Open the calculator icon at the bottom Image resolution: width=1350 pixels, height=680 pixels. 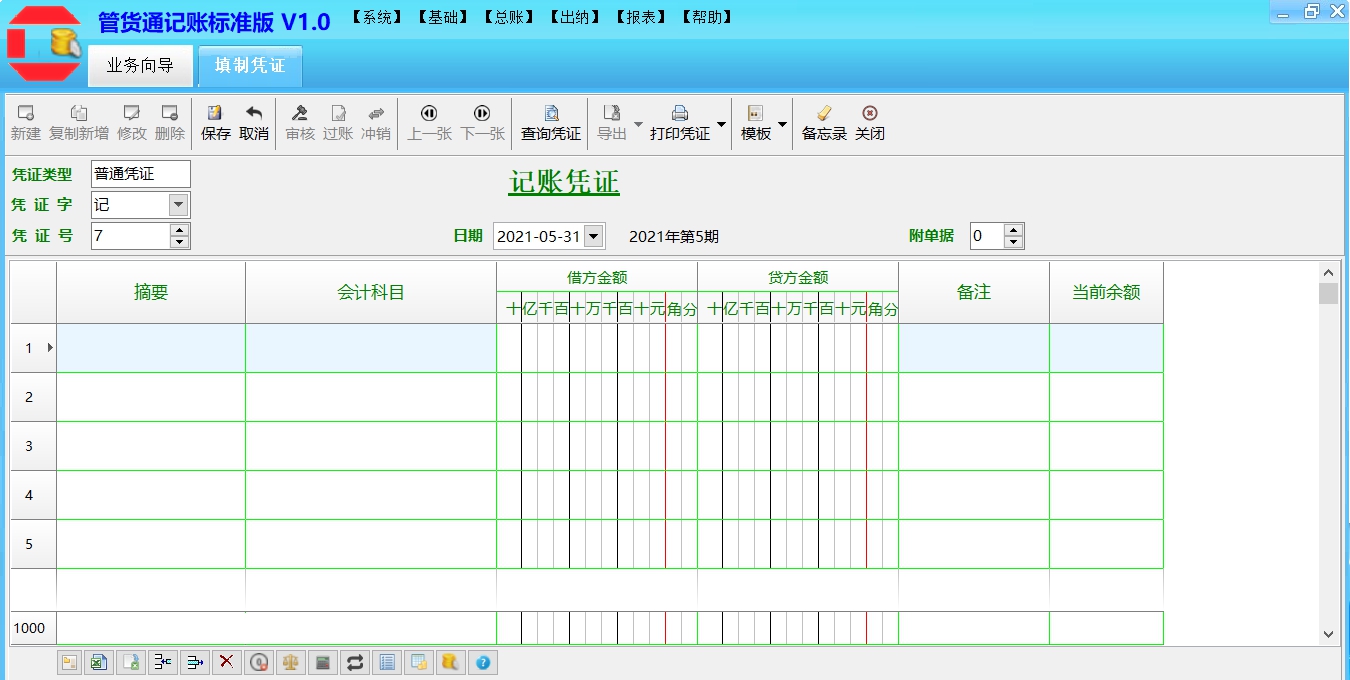[x=322, y=661]
